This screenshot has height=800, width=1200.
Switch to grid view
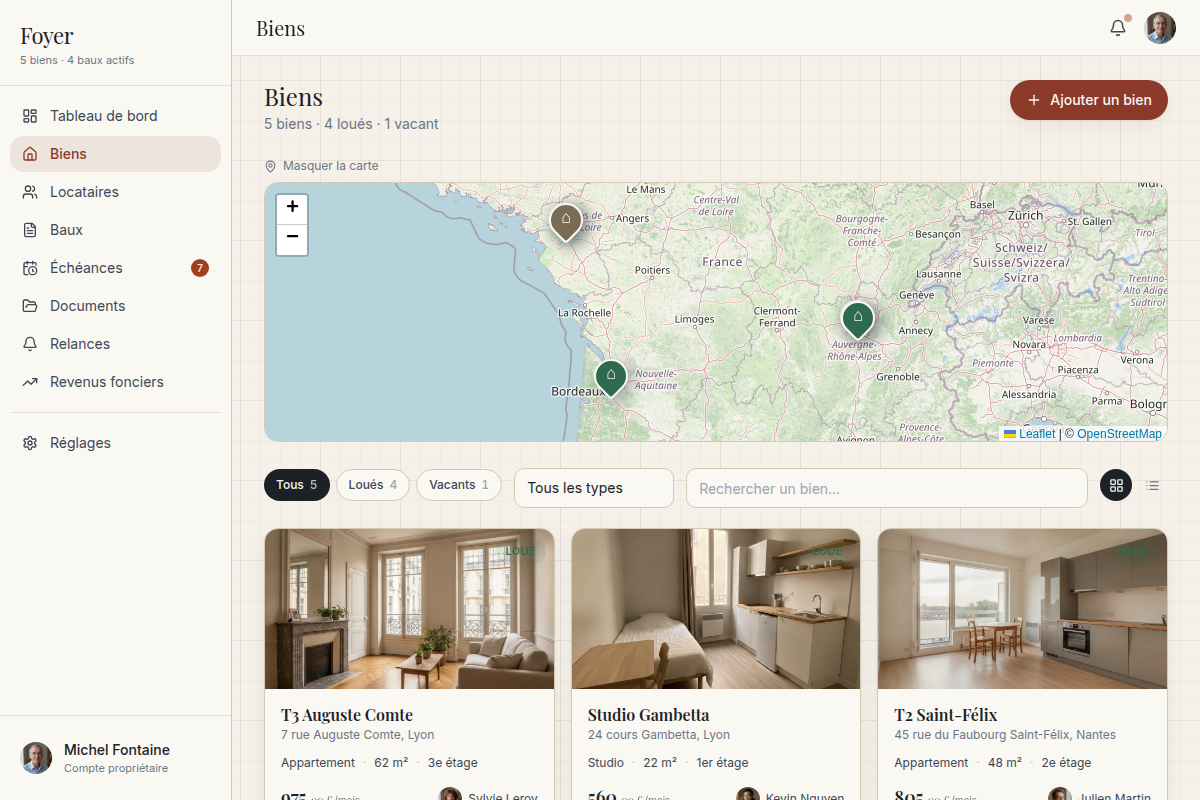pyautogui.click(x=1116, y=485)
